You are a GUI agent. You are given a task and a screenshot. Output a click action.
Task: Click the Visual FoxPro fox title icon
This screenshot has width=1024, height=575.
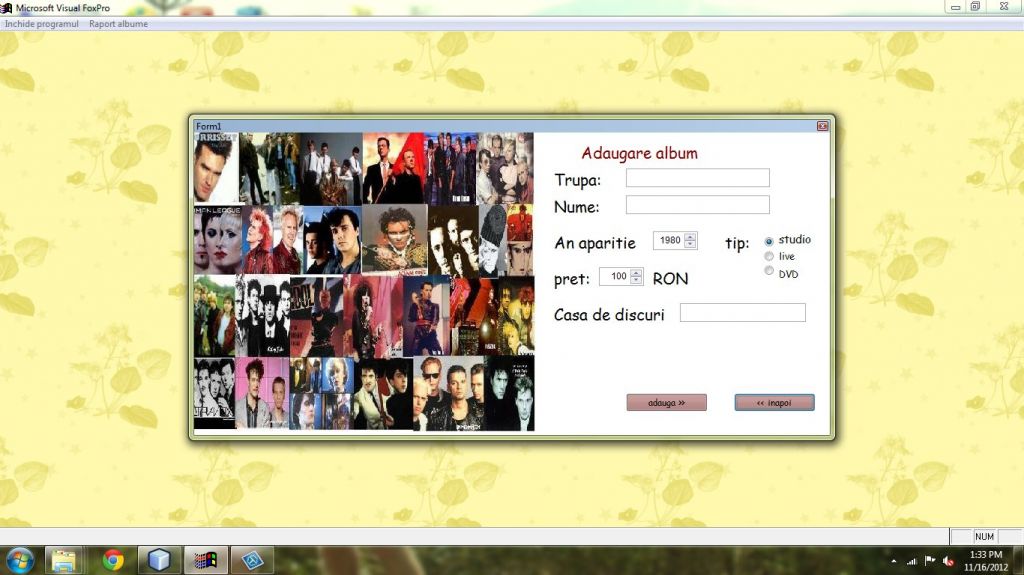(x=7, y=7)
